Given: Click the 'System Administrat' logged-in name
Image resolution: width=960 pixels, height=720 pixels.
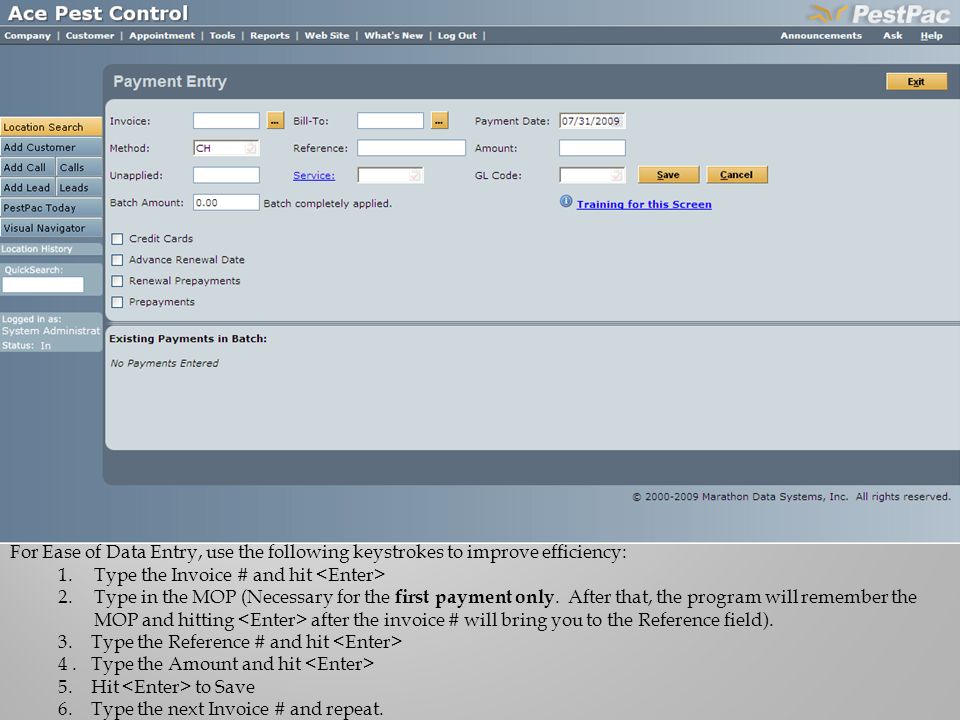Looking at the screenshot, I should 51,331.
